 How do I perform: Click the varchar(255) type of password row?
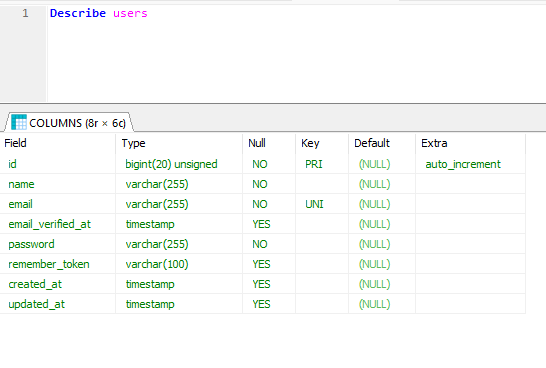click(179, 244)
